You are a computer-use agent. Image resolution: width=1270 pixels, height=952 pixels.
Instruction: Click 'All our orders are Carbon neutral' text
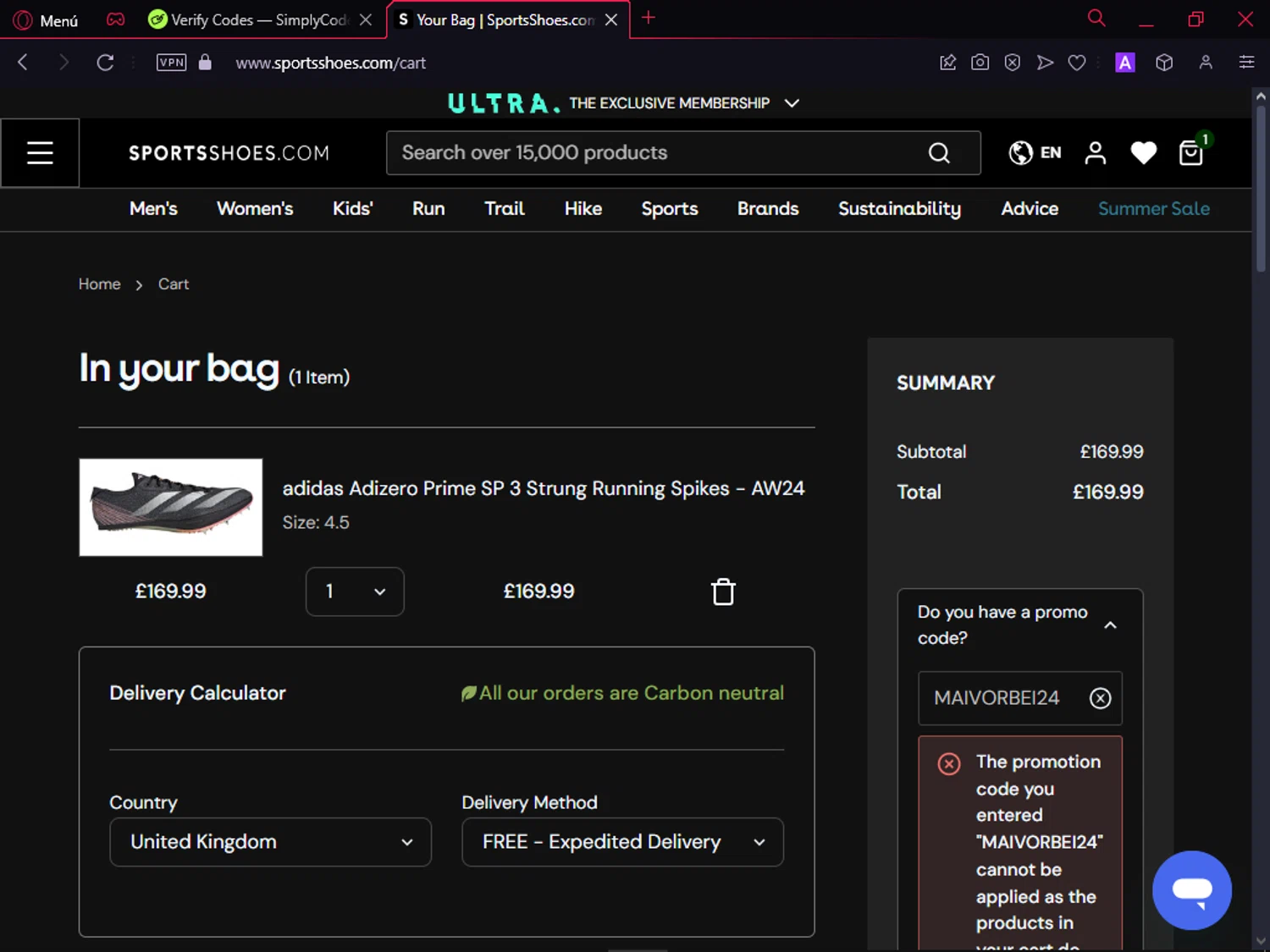pos(632,693)
